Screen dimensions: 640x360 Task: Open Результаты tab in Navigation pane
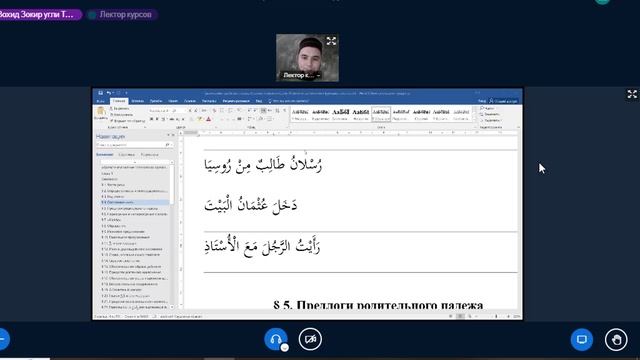149,155
